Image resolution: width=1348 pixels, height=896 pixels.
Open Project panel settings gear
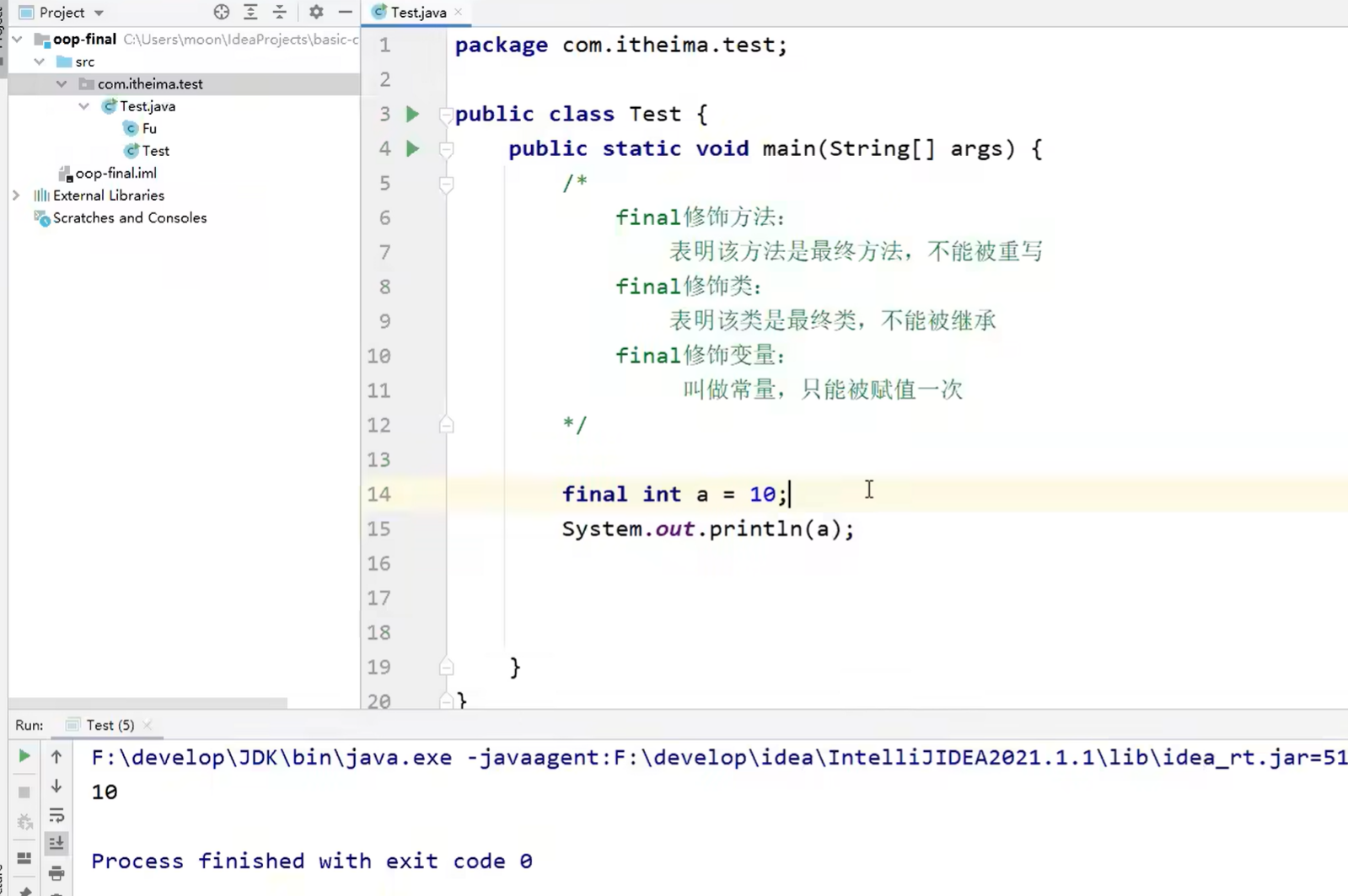point(316,12)
